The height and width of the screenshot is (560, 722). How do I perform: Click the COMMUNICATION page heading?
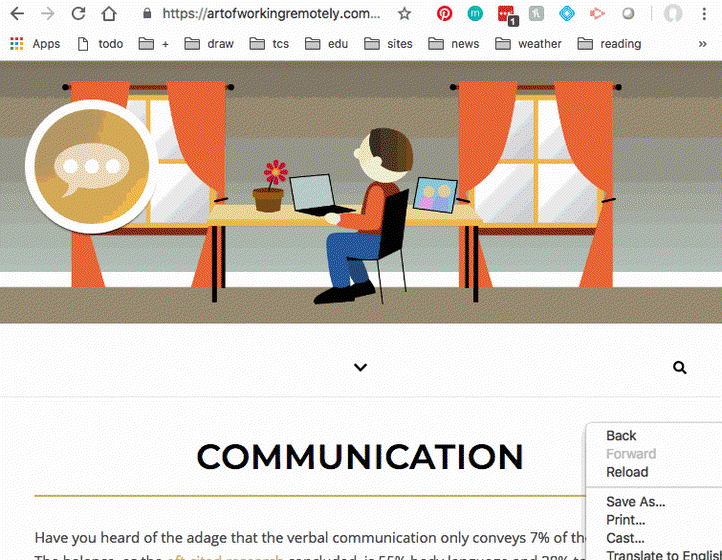360,457
